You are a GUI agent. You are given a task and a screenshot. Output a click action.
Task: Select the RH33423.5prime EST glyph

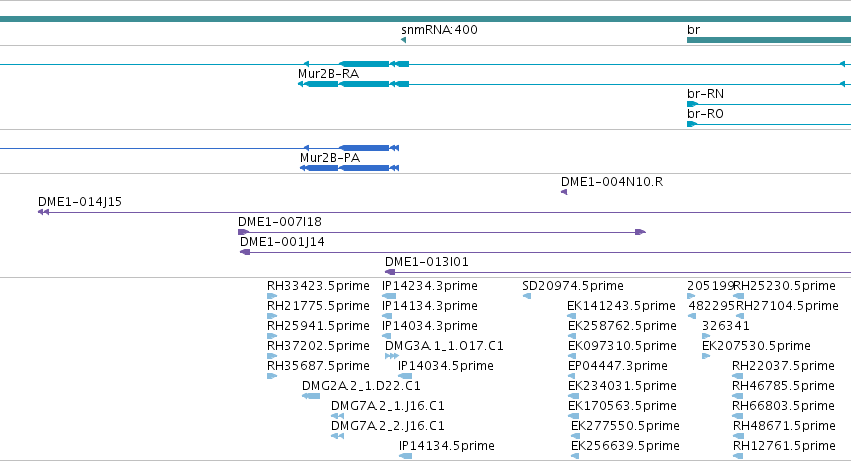(272, 296)
